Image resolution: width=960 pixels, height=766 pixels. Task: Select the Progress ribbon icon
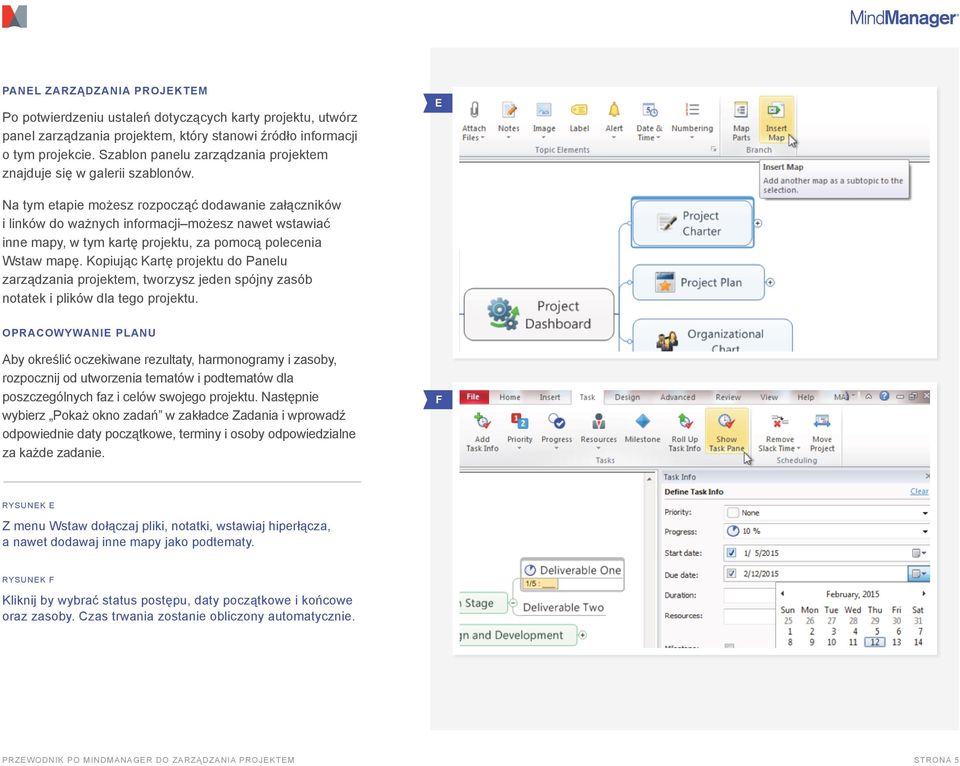coord(557,421)
